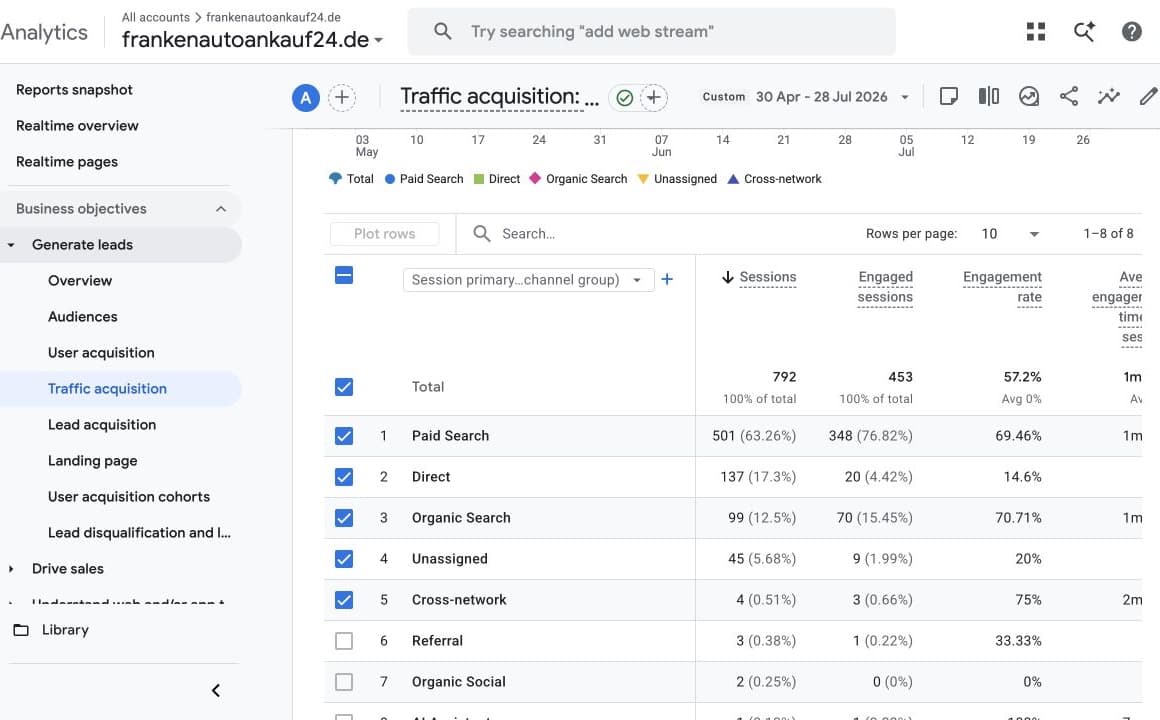Uncheck the Total row checkbox
This screenshot has width=1160, height=720.
pos(344,387)
